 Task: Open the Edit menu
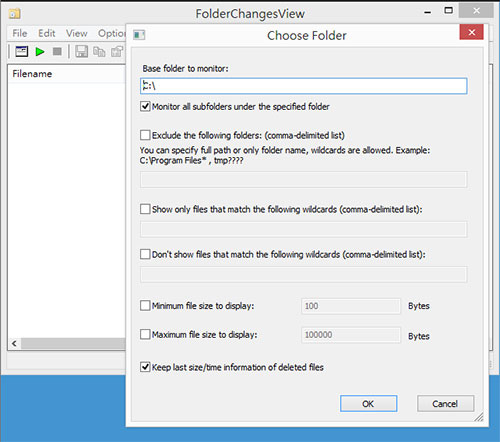click(x=46, y=33)
